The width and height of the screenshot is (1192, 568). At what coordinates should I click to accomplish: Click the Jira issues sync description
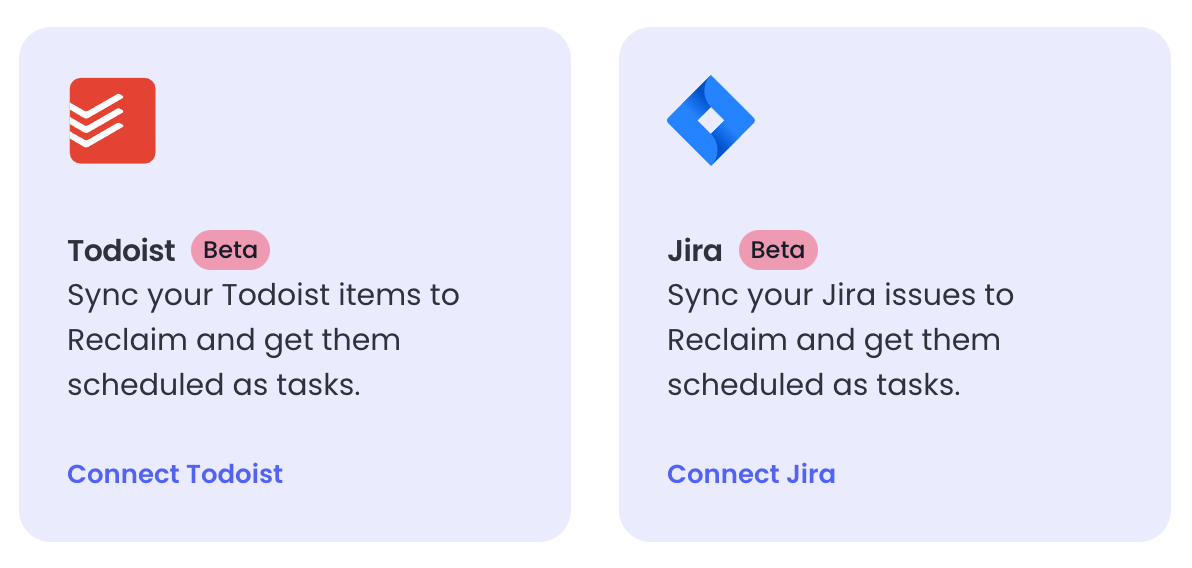pos(841,340)
